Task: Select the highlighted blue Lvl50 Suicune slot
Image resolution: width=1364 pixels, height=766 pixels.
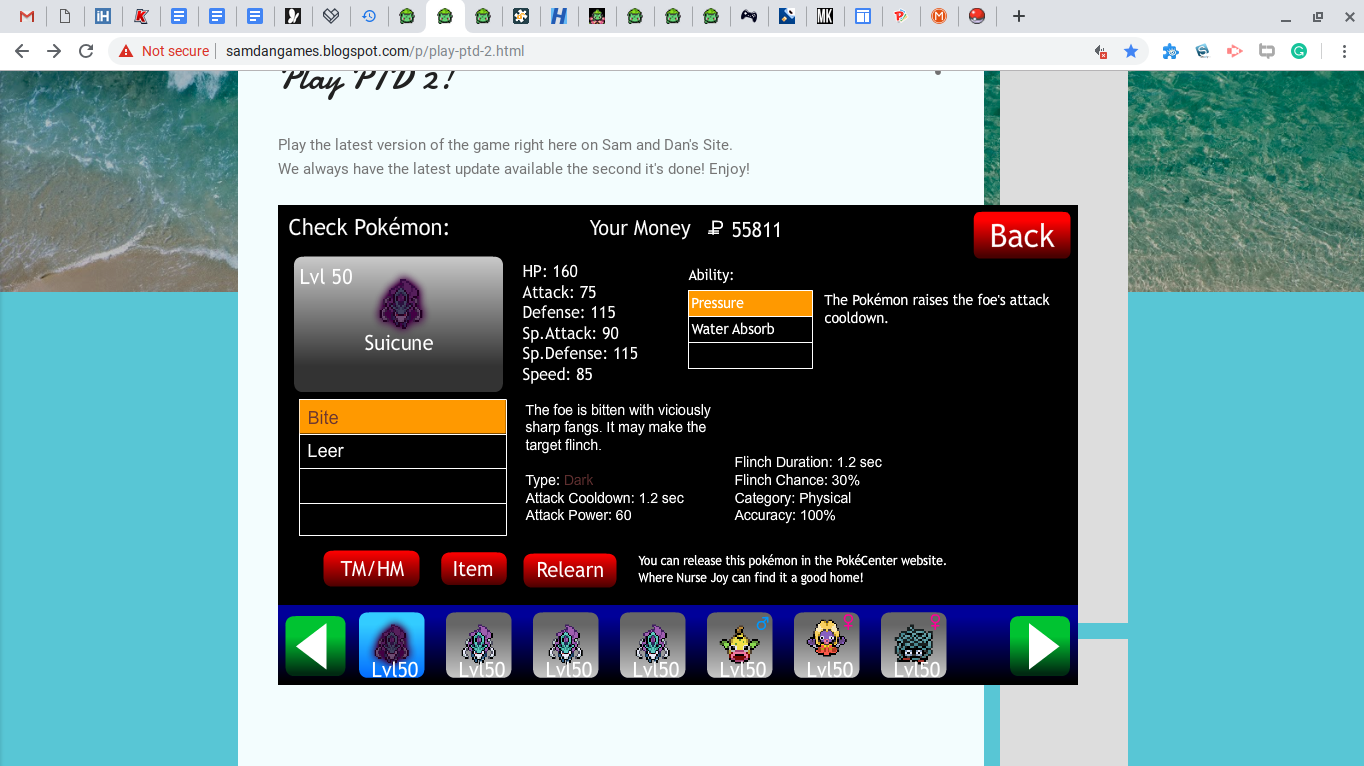Action: click(391, 645)
